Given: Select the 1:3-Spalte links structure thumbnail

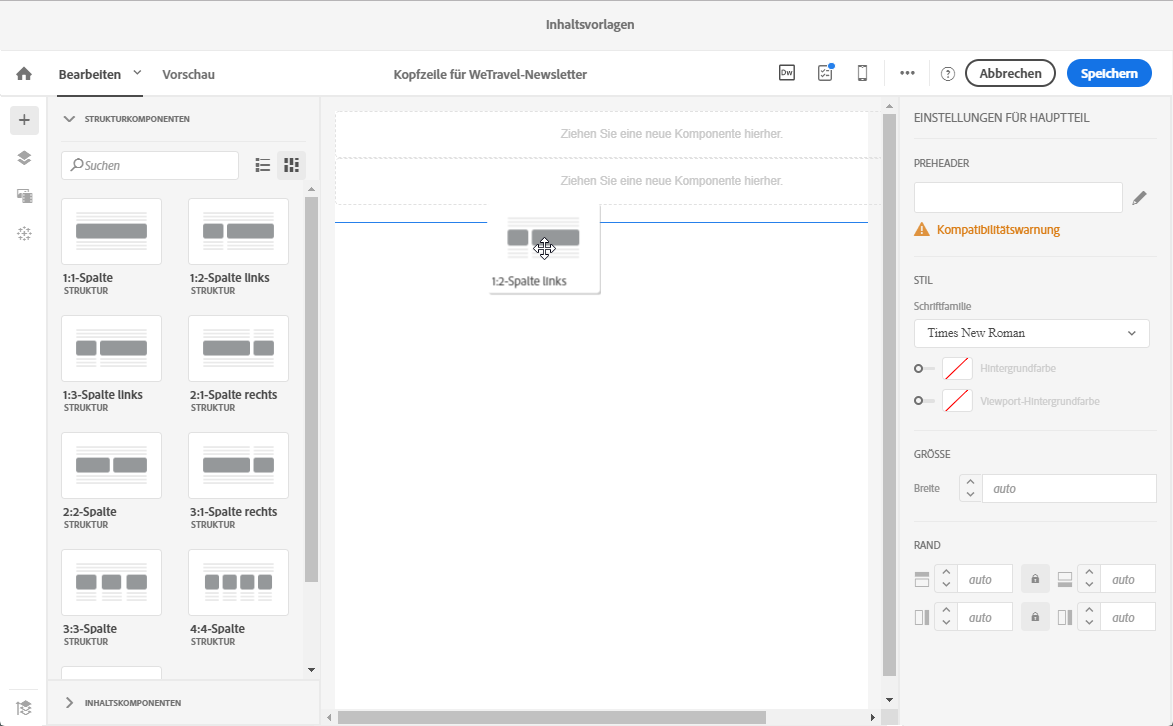Looking at the screenshot, I should point(111,348).
